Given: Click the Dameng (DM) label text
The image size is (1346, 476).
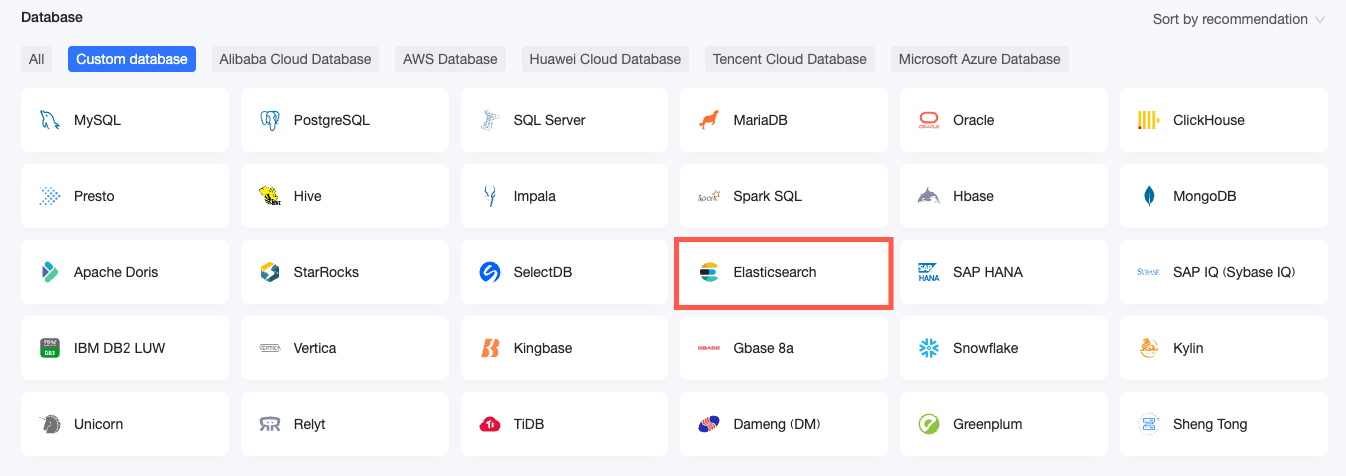Looking at the screenshot, I should click(777, 424).
